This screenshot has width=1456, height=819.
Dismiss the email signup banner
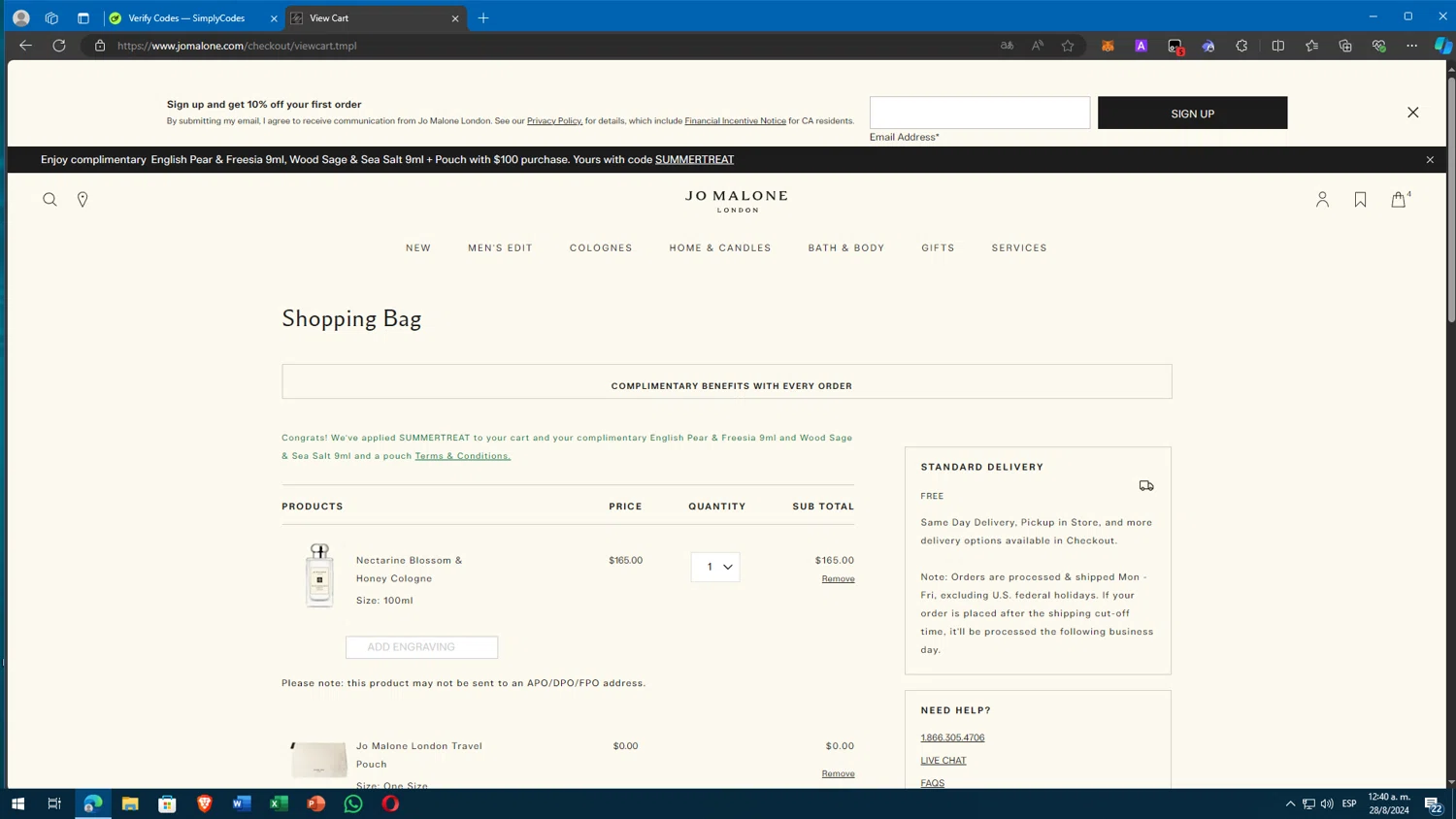[x=1413, y=113]
